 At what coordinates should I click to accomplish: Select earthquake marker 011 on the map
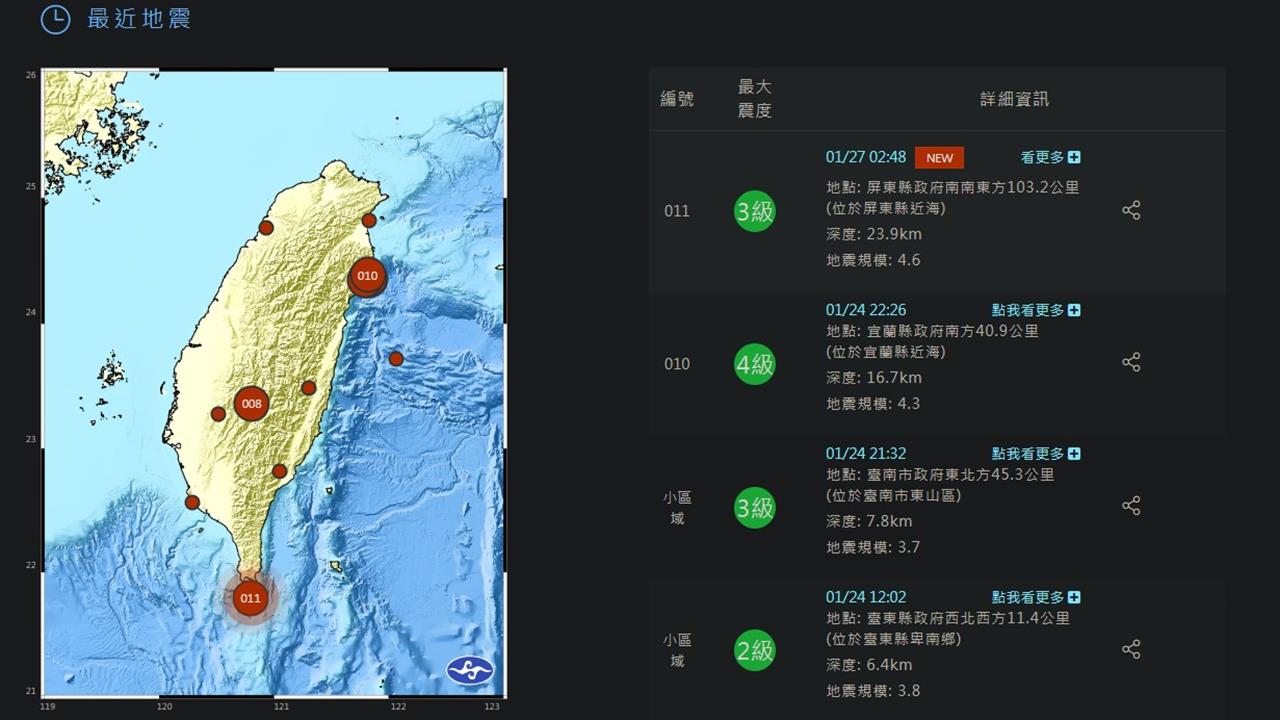(250, 598)
